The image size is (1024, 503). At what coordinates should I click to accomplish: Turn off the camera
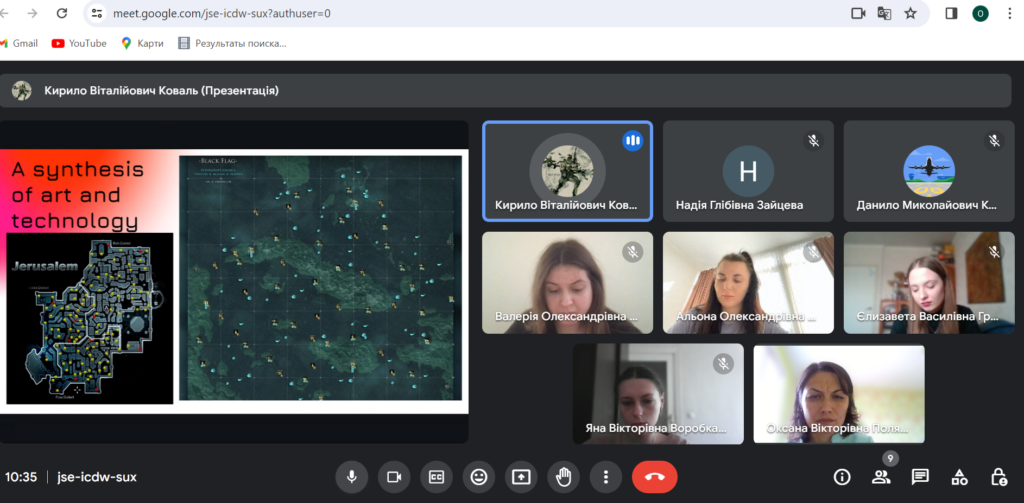click(x=394, y=476)
